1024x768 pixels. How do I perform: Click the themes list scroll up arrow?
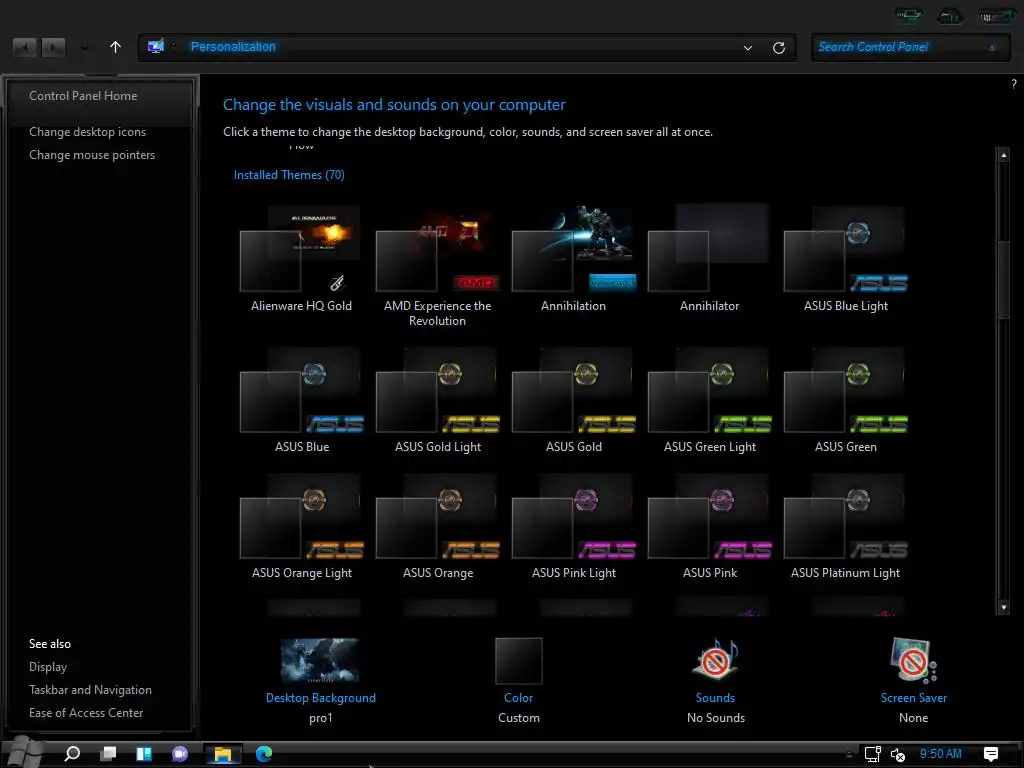1004,155
